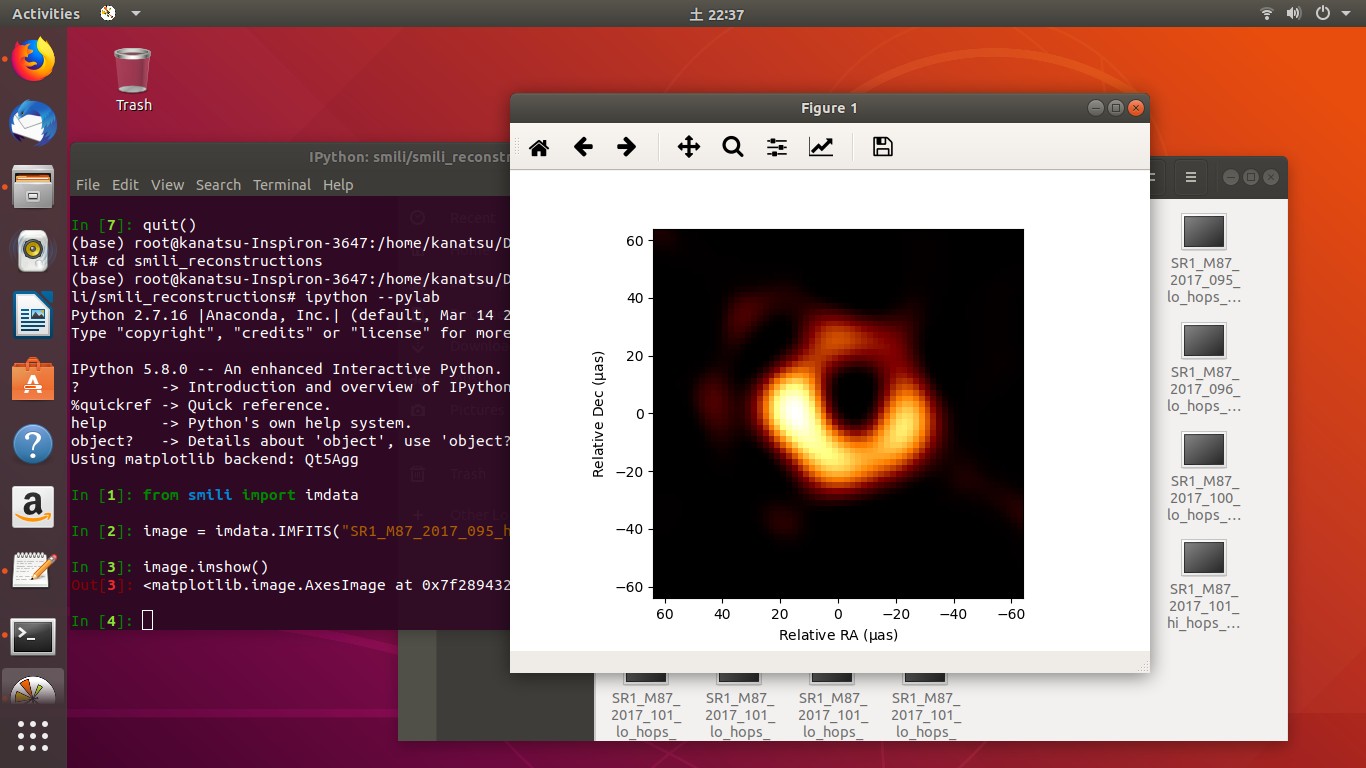Click the power icon in top bar
The height and width of the screenshot is (768, 1366).
(x=1322, y=14)
